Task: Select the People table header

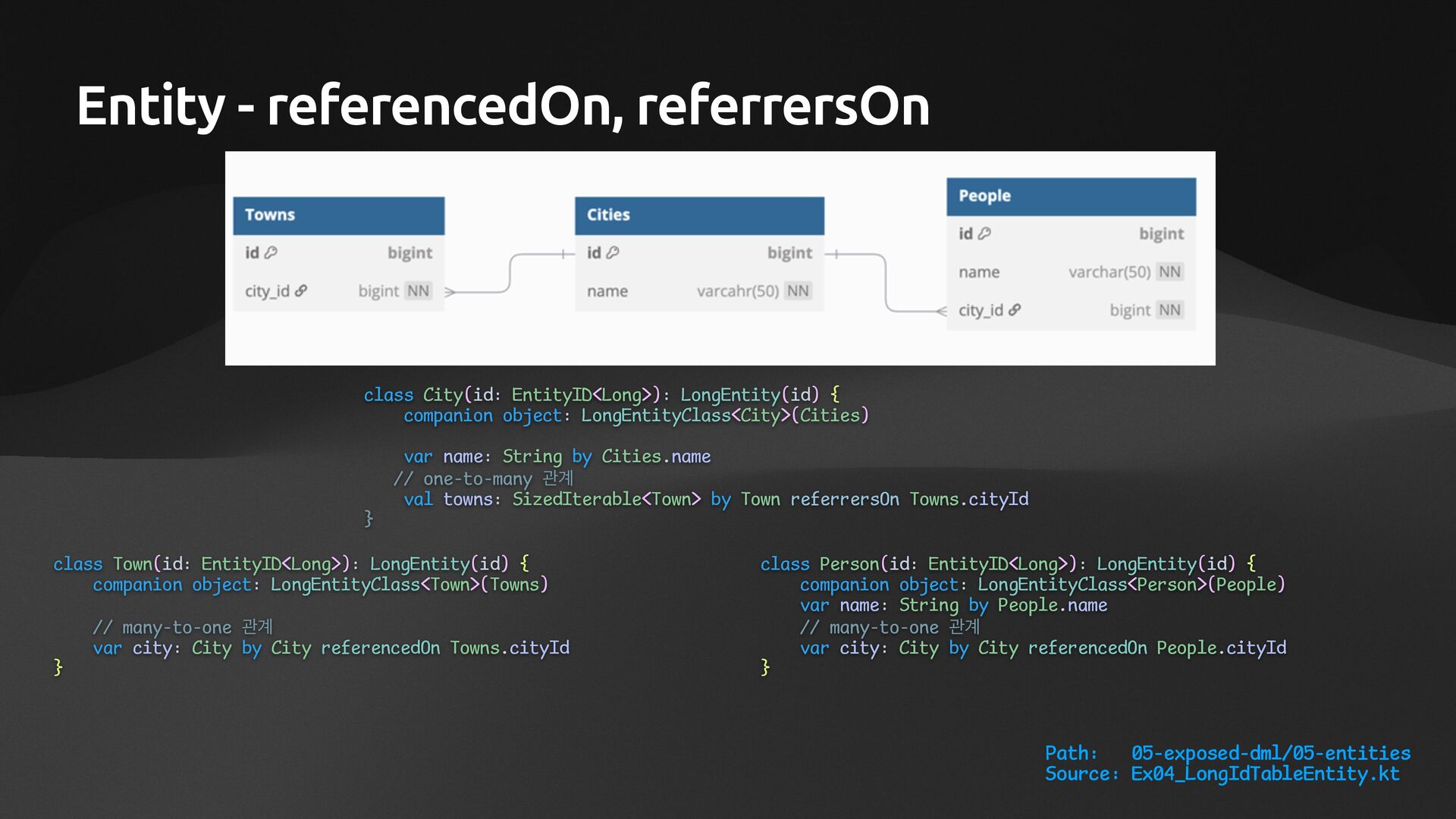Action: click(1070, 196)
